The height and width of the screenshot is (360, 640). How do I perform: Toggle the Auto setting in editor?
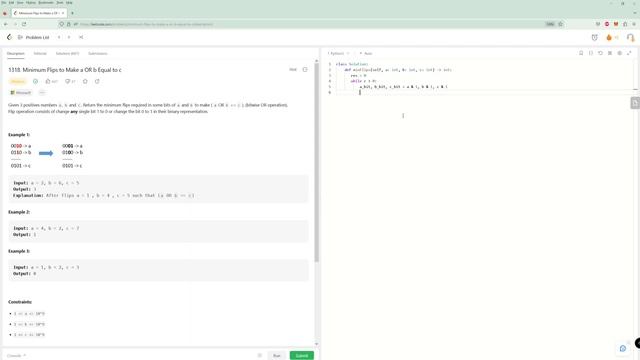coord(366,53)
